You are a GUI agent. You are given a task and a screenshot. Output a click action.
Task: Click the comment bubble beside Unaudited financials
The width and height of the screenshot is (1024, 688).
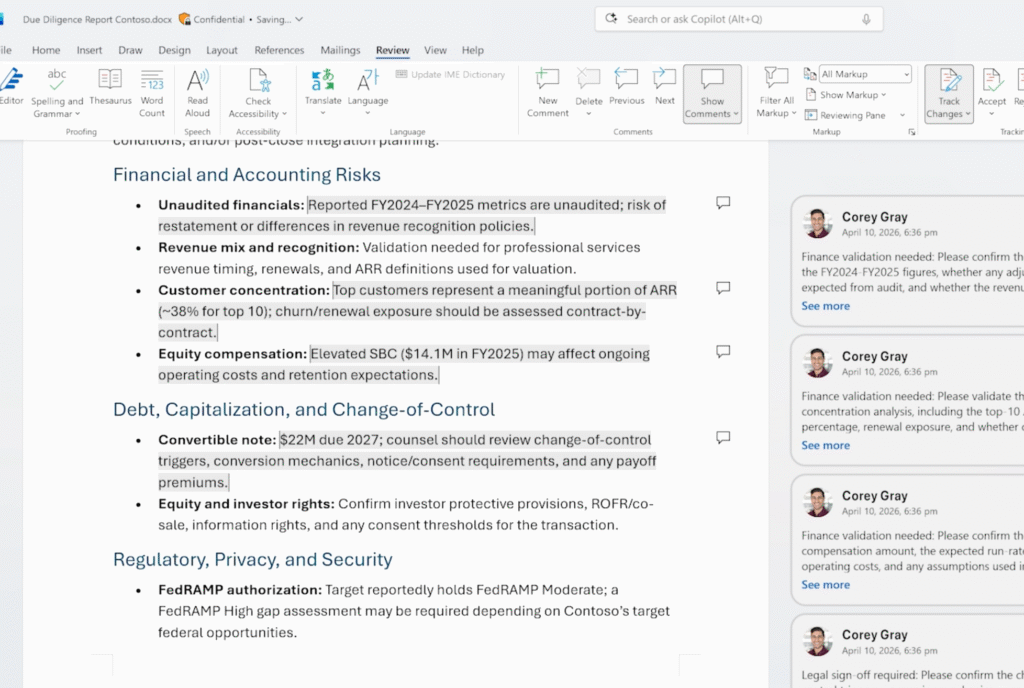point(723,203)
